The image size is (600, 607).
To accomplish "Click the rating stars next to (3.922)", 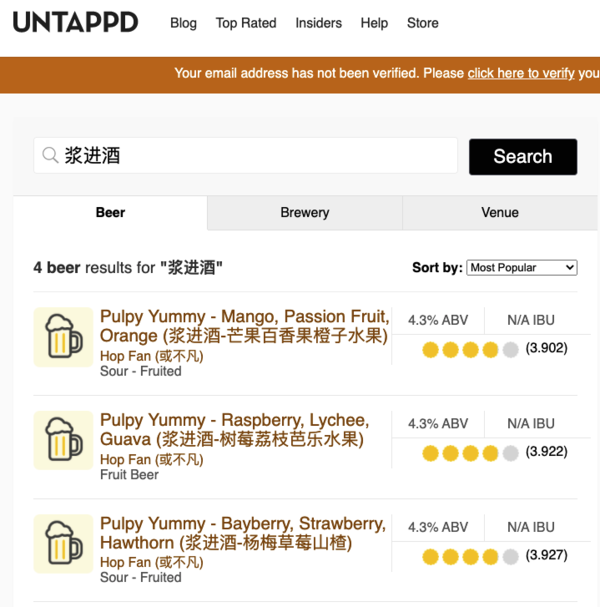I will pyautogui.click(x=470, y=453).
